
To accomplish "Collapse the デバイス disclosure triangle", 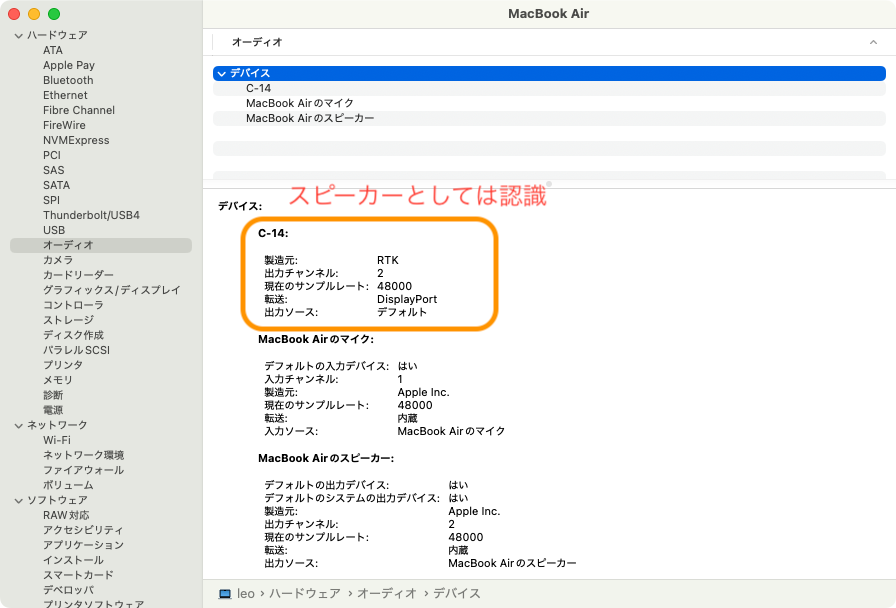I will click(221, 73).
